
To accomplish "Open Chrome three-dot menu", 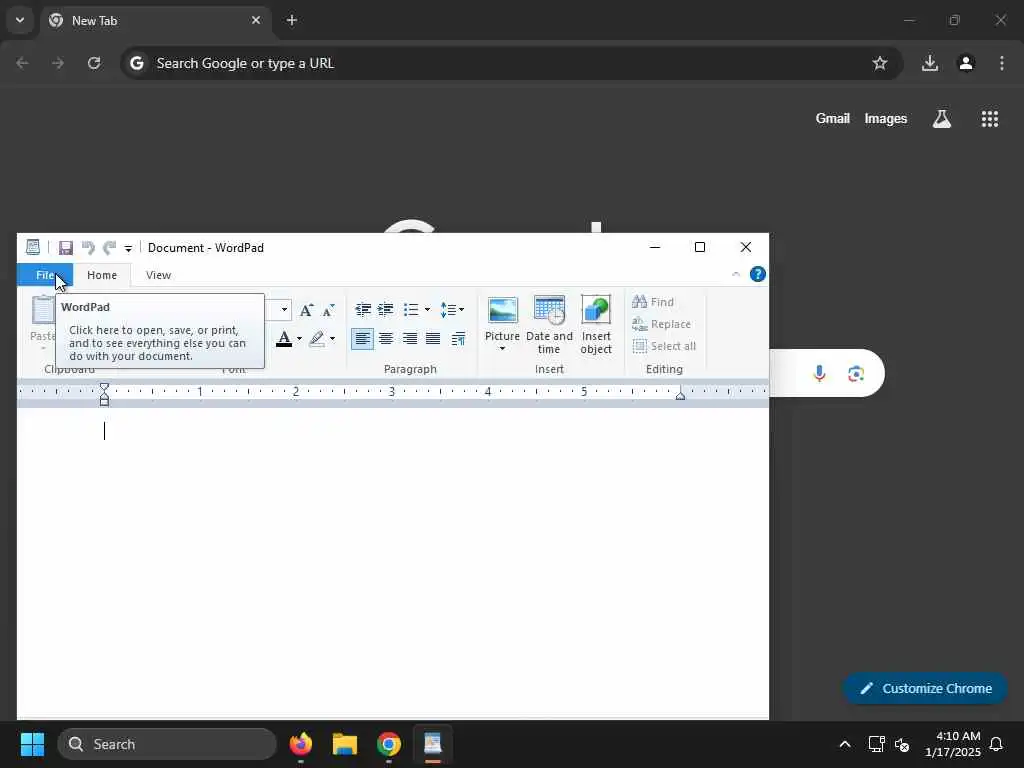I will click(1002, 63).
